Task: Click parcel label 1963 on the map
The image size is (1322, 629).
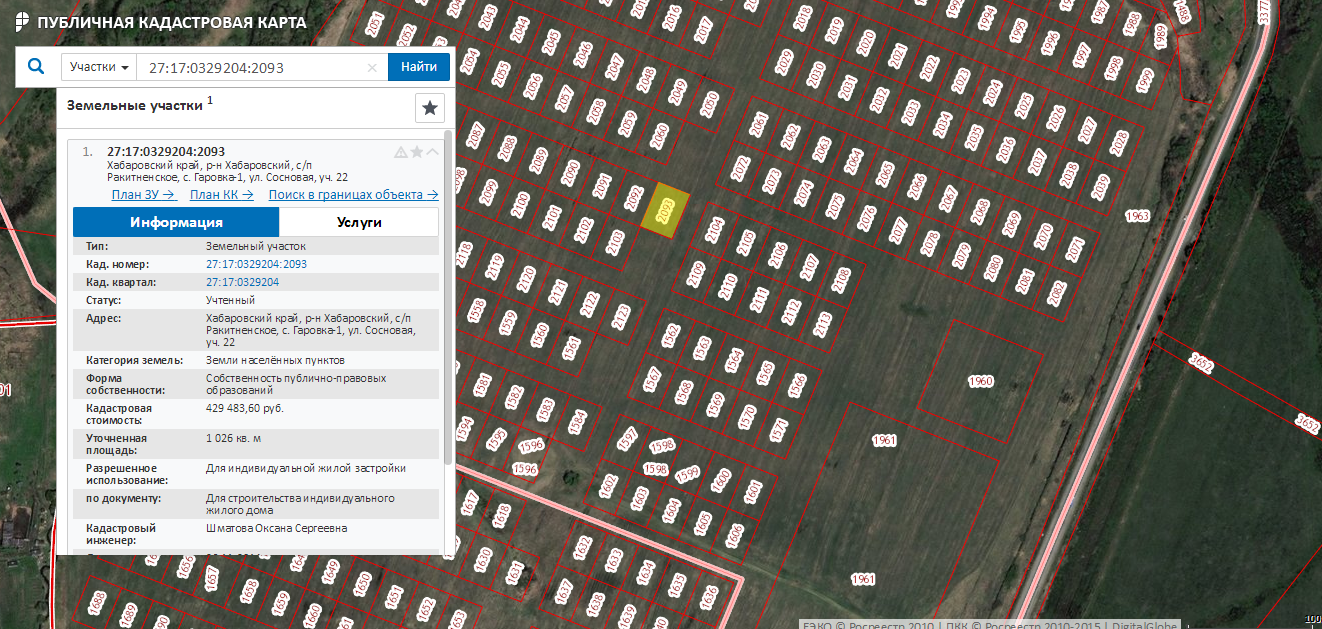Action: [1137, 216]
